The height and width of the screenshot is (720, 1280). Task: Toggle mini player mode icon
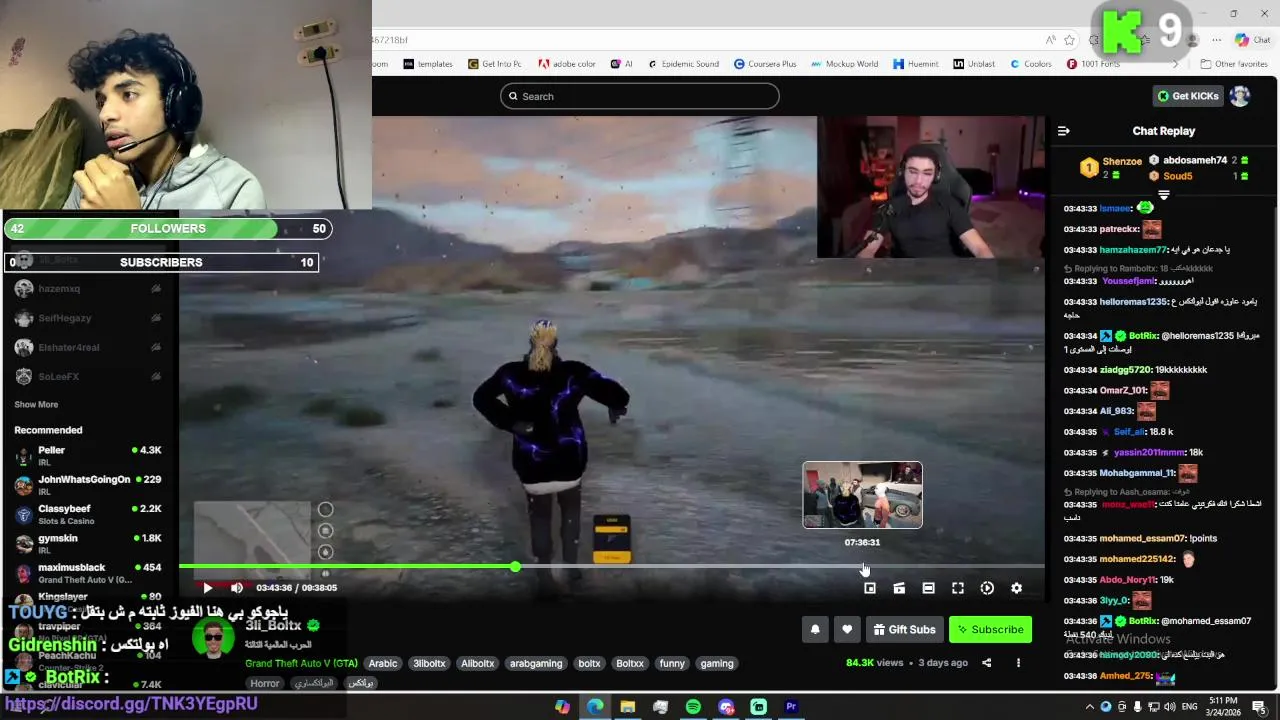[870, 588]
